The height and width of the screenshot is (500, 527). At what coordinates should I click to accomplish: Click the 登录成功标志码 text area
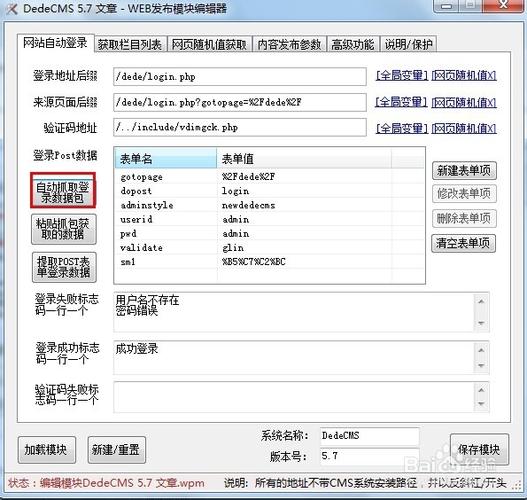point(293,358)
